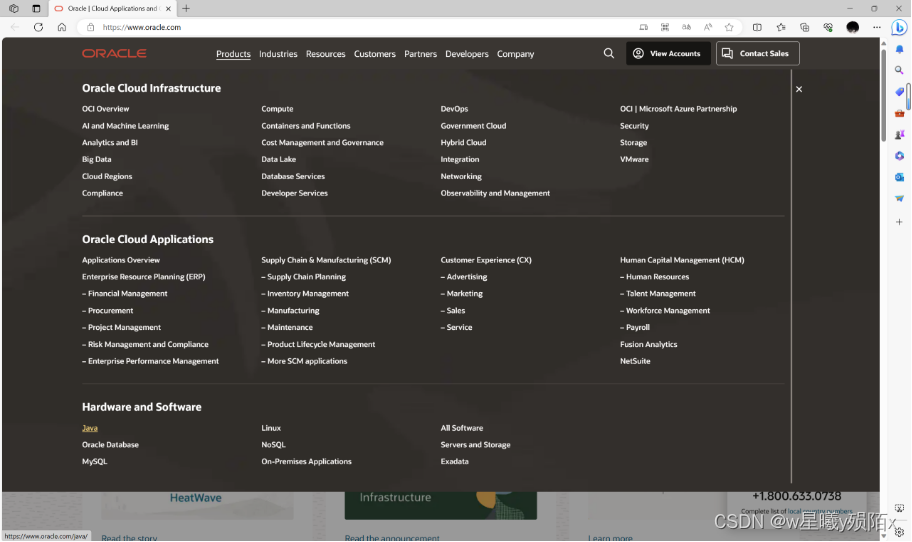912x542 pixels.
Task: Open Servers and Storage link
Action: click(x=475, y=444)
